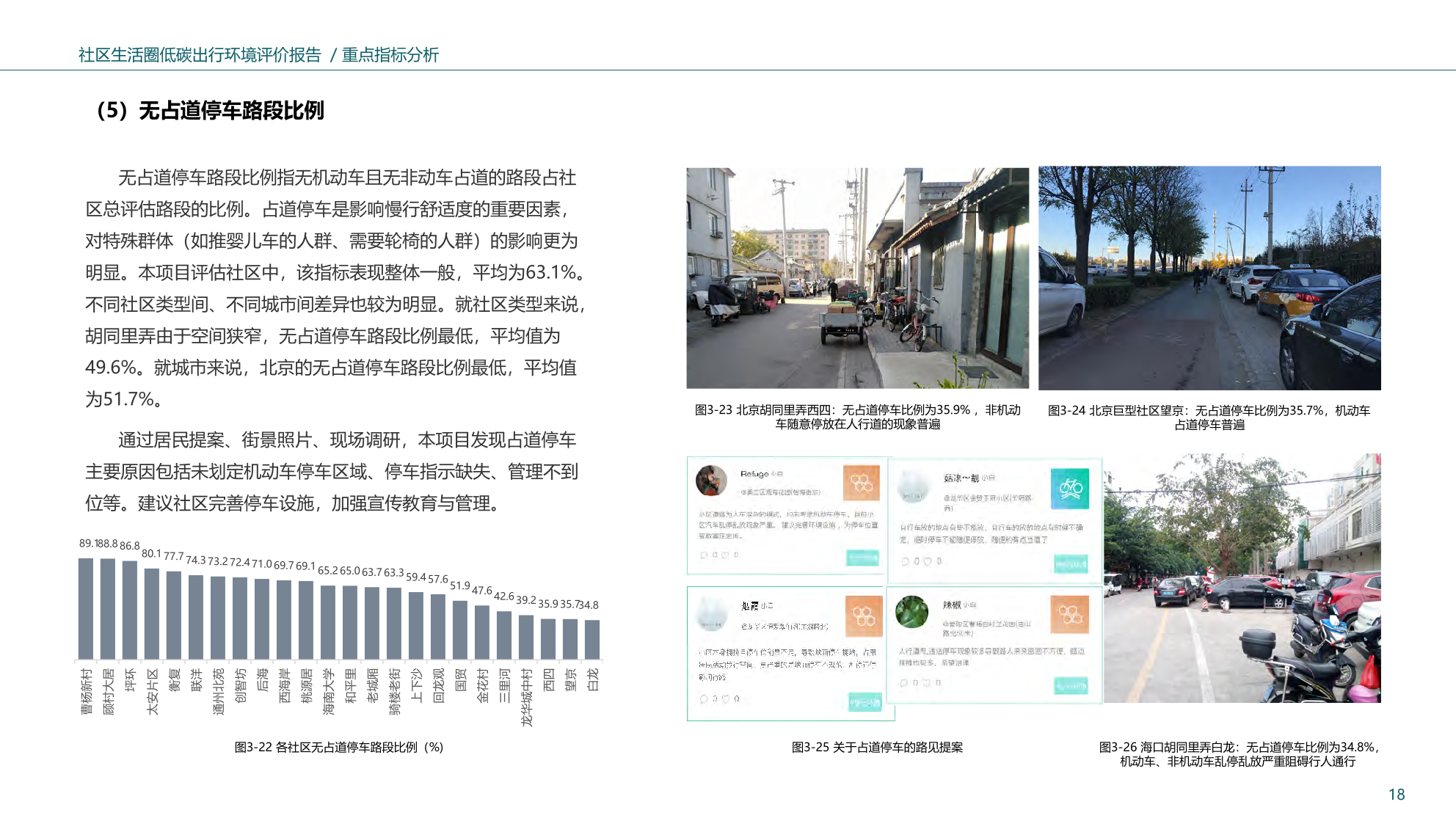Viewport: 1456px width, 832px height.
Task: Click the heart icon on 旭霞's card
Action: tap(725, 699)
